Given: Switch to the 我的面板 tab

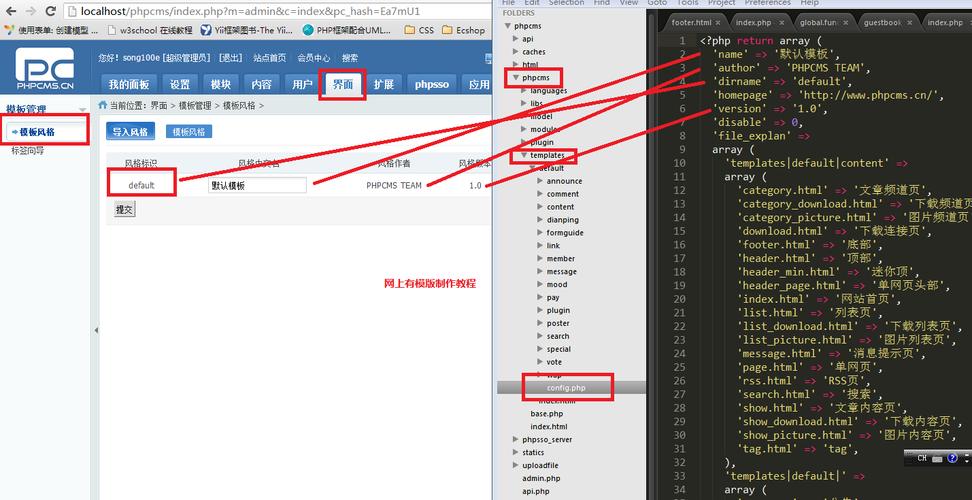Looking at the screenshot, I should click(x=129, y=84).
